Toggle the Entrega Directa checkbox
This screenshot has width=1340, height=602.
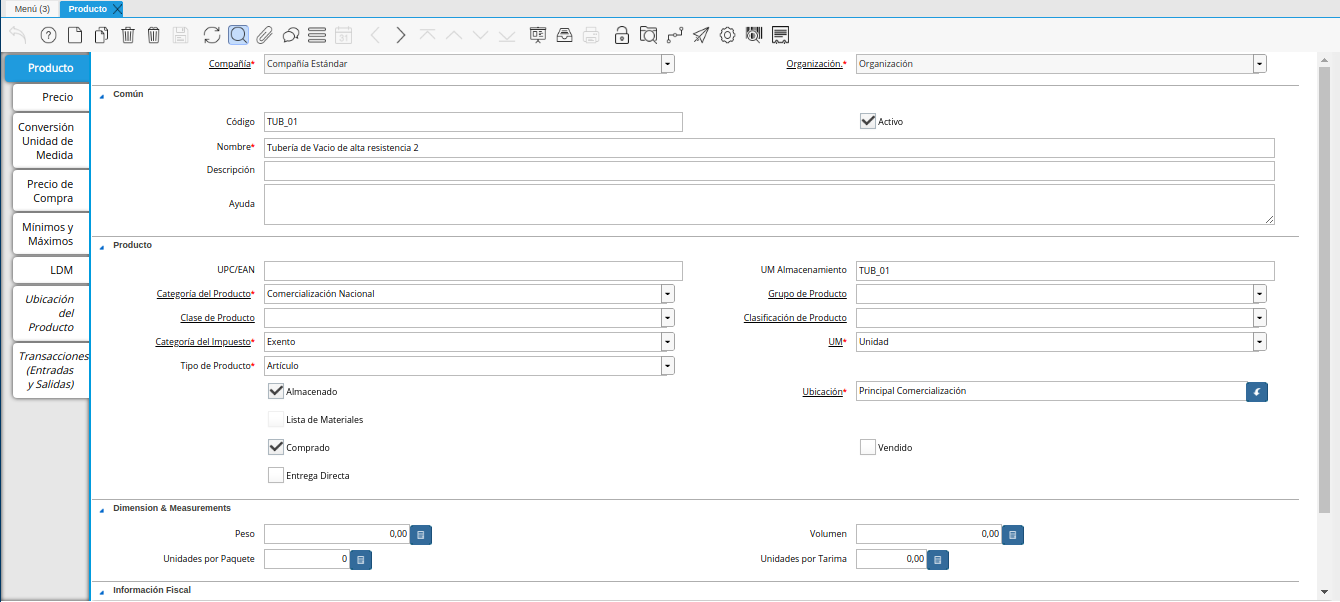276,475
